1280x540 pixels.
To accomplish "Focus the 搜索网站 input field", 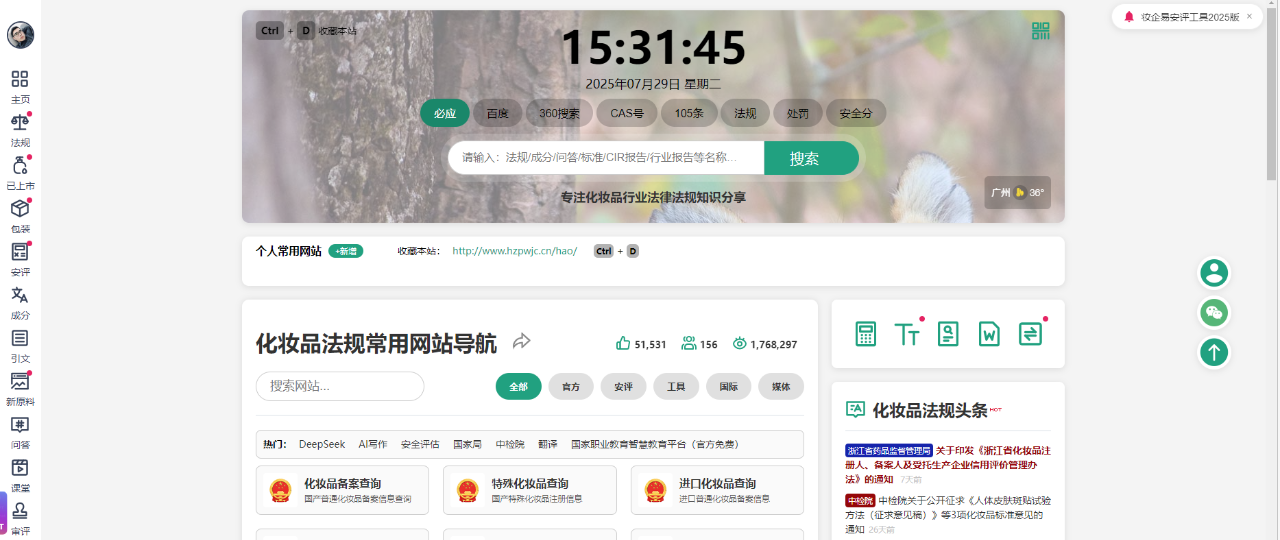I will 340,386.
